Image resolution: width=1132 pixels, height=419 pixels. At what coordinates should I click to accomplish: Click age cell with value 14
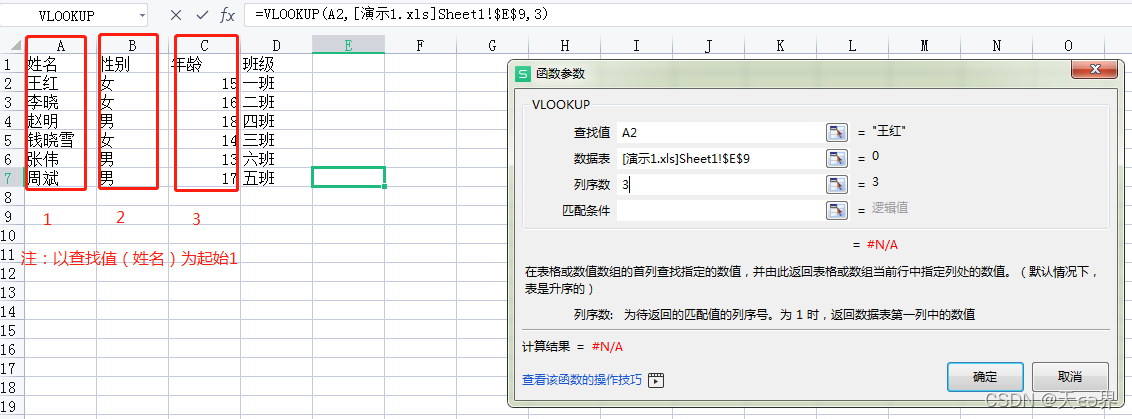[204, 140]
